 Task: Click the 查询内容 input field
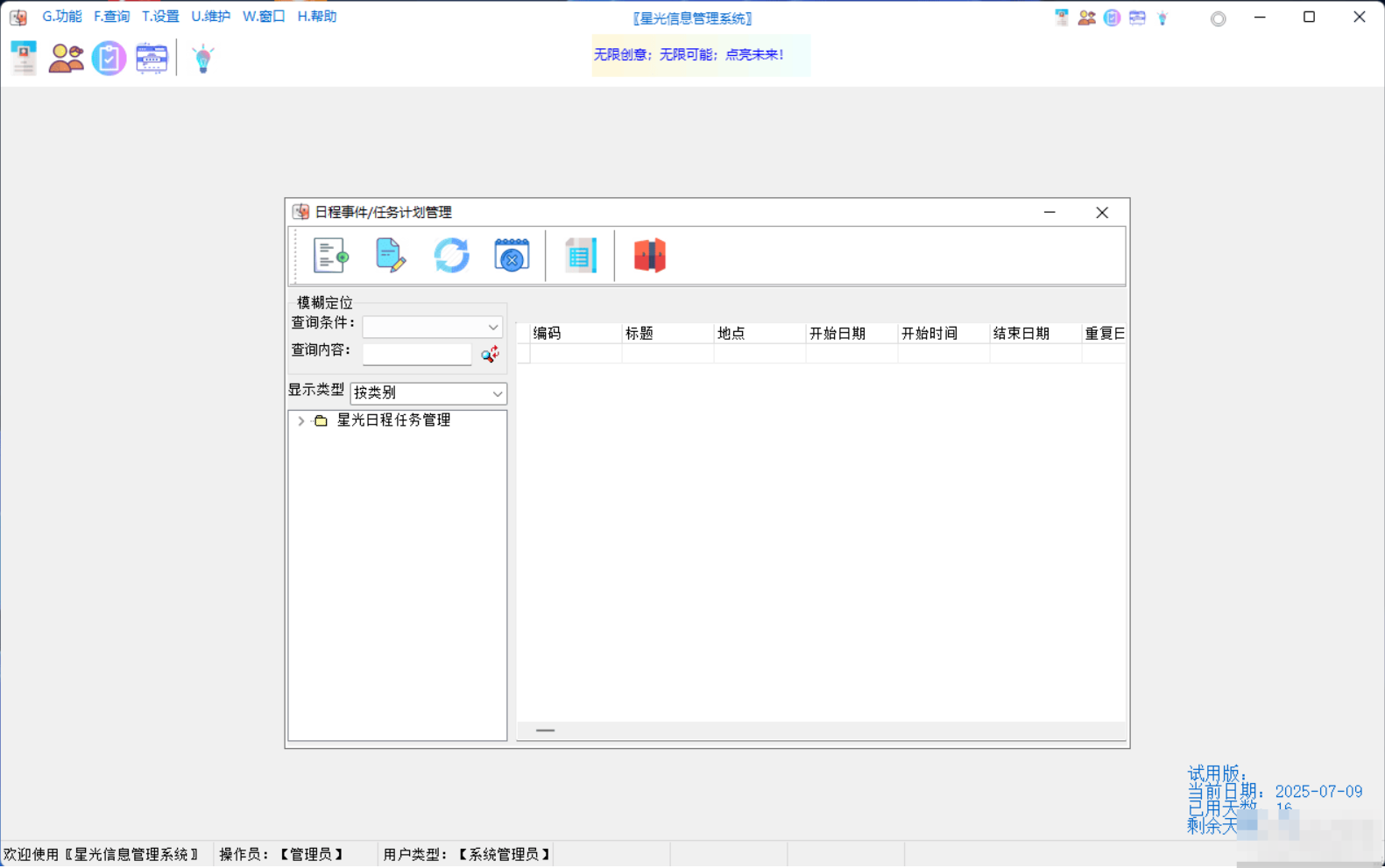tap(417, 354)
